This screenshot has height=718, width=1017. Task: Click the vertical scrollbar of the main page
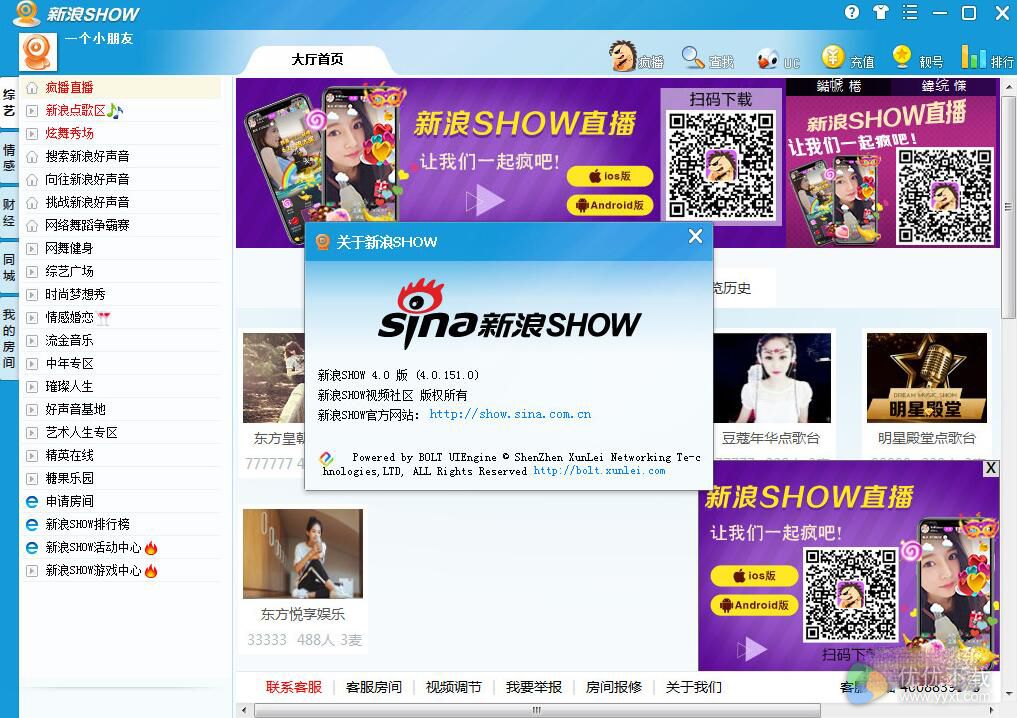[1008, 208]
